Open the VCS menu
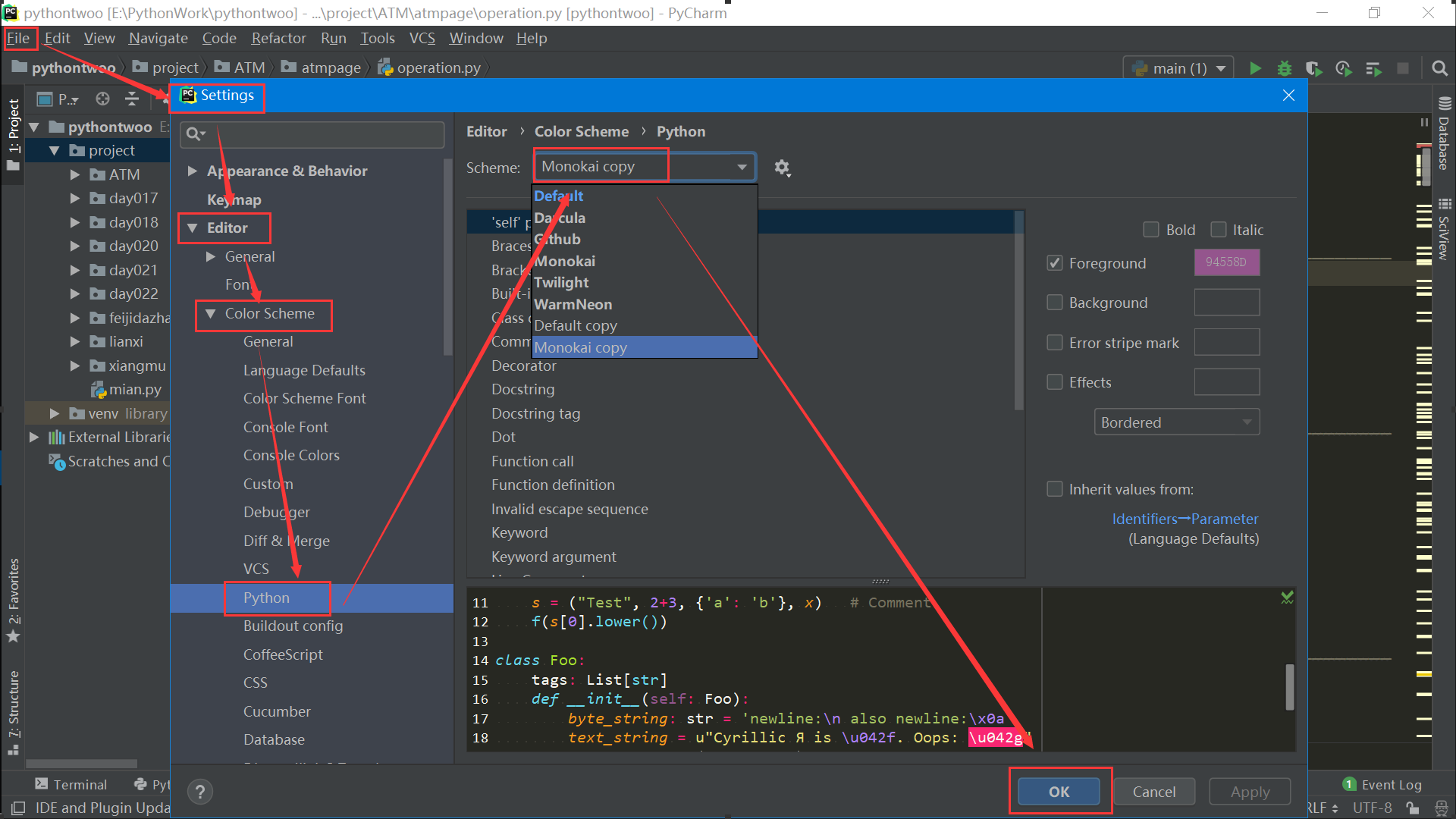Screen dimensions: 1456x819 422,38
